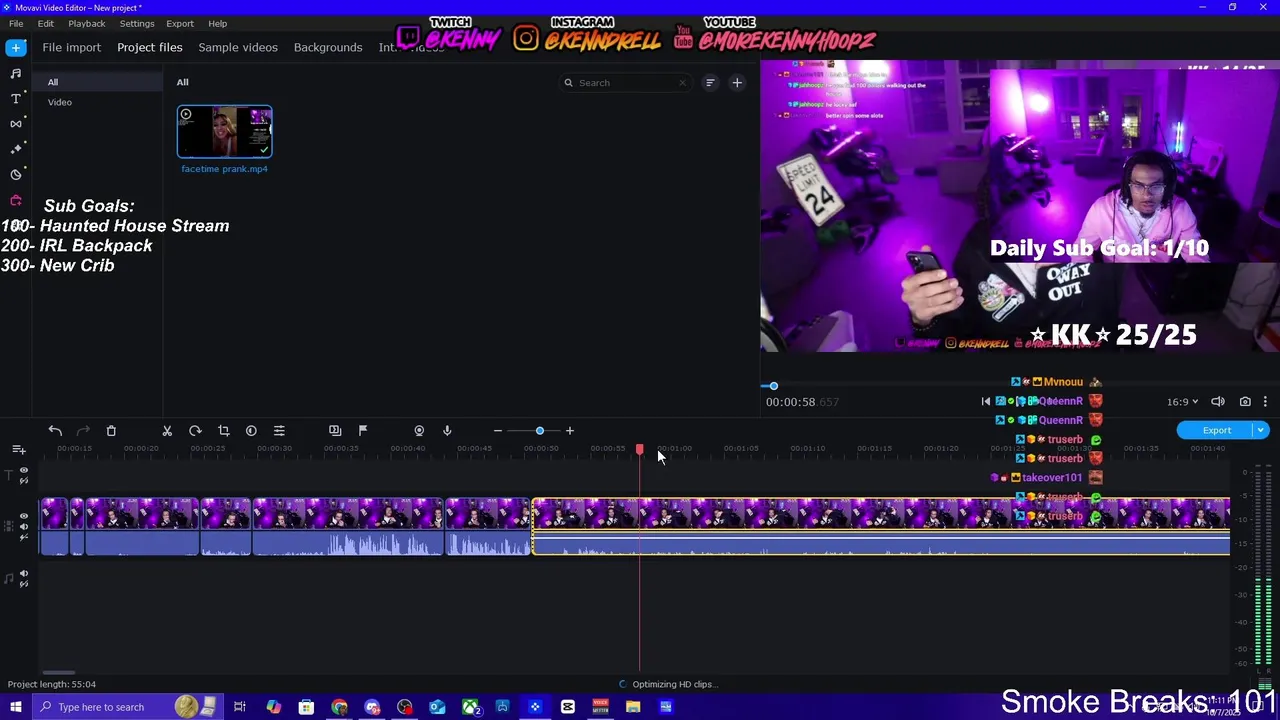The image size is (1280, 720).
Task: Open the Edit menu
Action: (x=46, y=23)
